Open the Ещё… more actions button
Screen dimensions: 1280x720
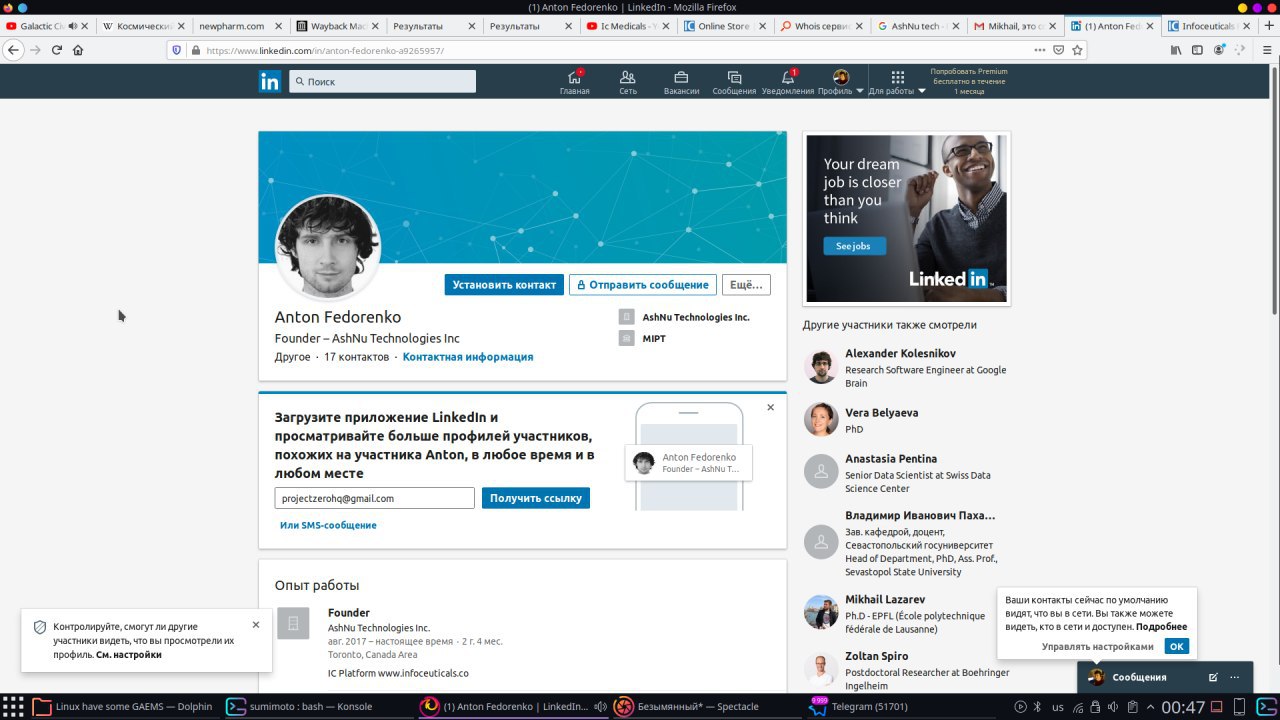[746, 285]
